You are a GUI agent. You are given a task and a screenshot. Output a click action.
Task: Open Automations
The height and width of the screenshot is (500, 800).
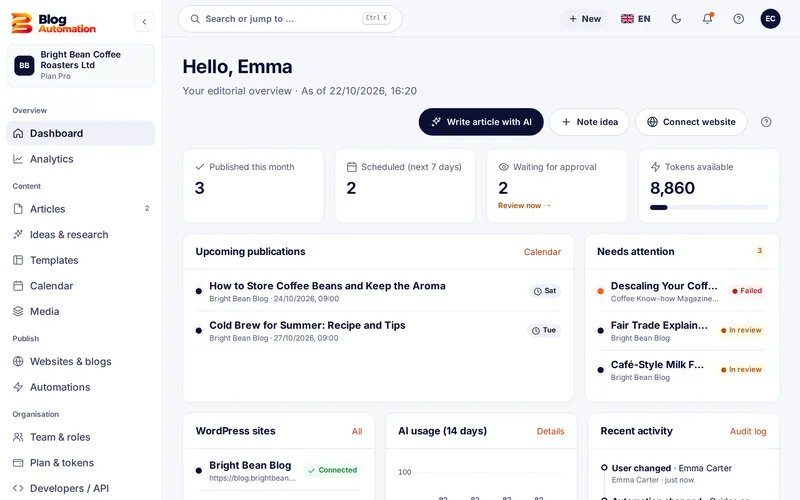[81, 387]
